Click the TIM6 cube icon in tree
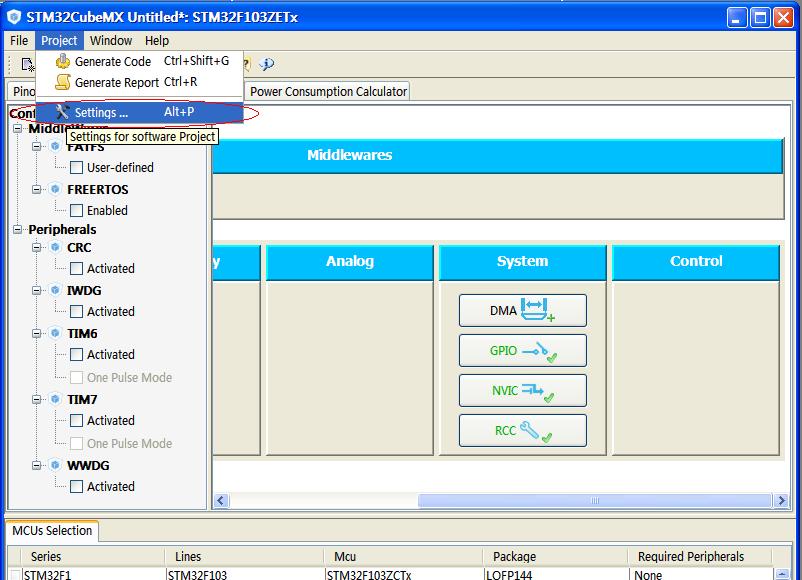 point(55,333)
